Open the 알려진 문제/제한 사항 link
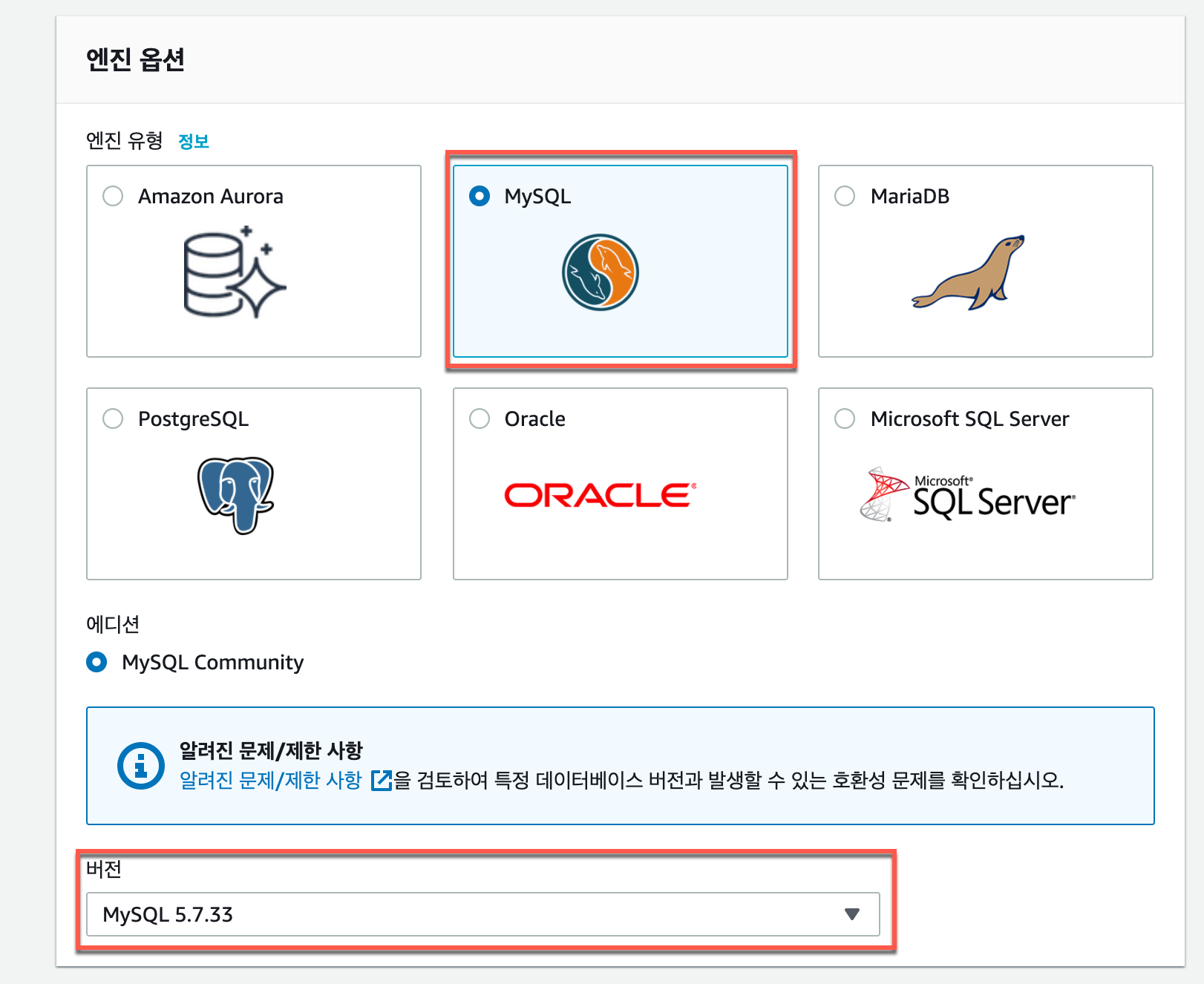The width and height of the screenshot is (1204, 984). tap(271, 781)
